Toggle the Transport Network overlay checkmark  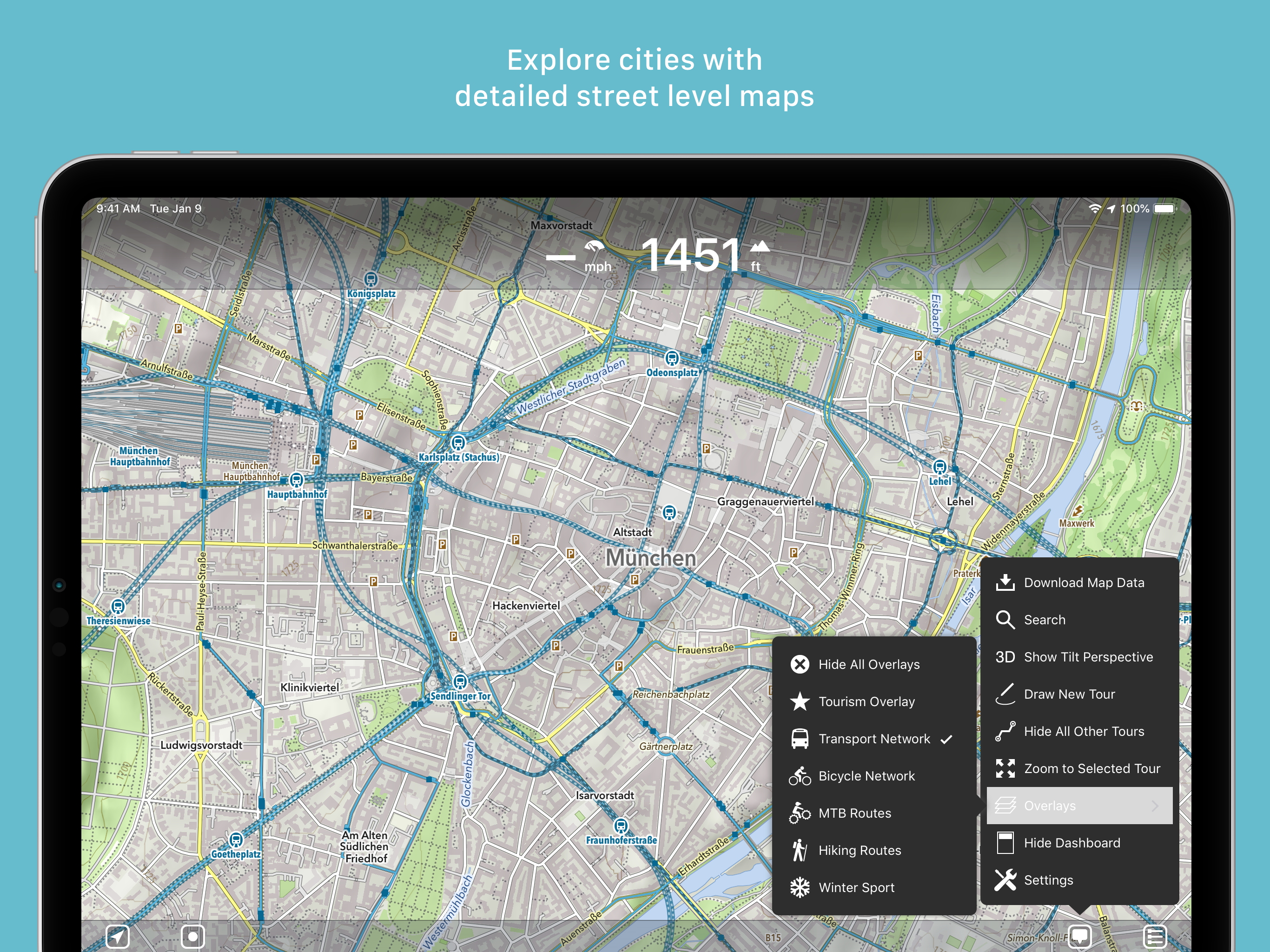(x=946, y=739)
